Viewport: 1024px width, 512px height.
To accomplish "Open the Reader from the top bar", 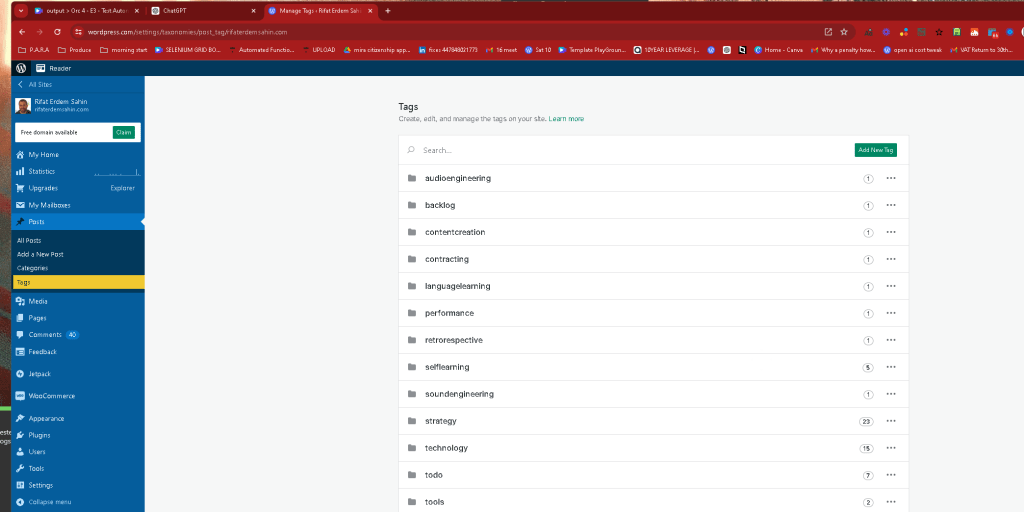I will (54, 68).
